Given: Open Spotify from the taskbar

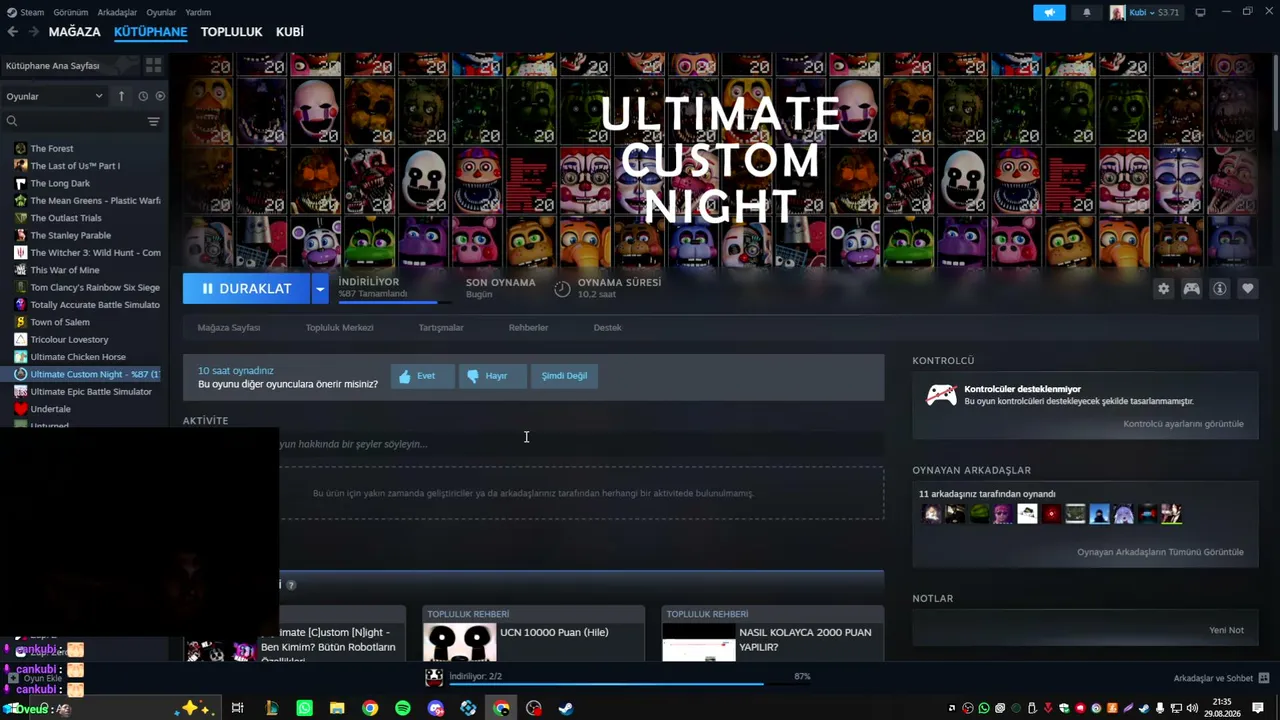Looking at the screenshot, I should 403,709.
